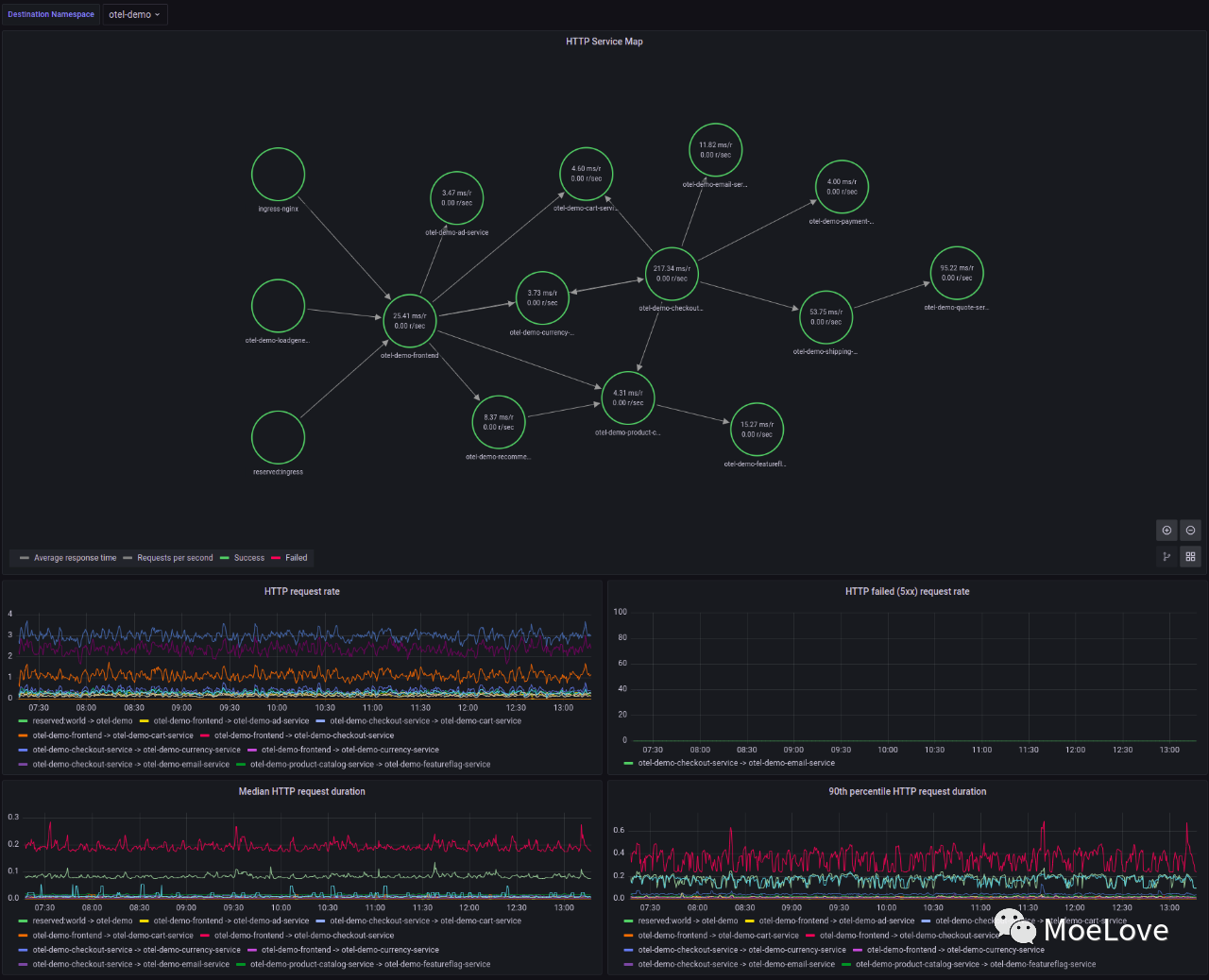Open the HTTP request rate panel title menu

pyautogui.click(x=301, y=592)
